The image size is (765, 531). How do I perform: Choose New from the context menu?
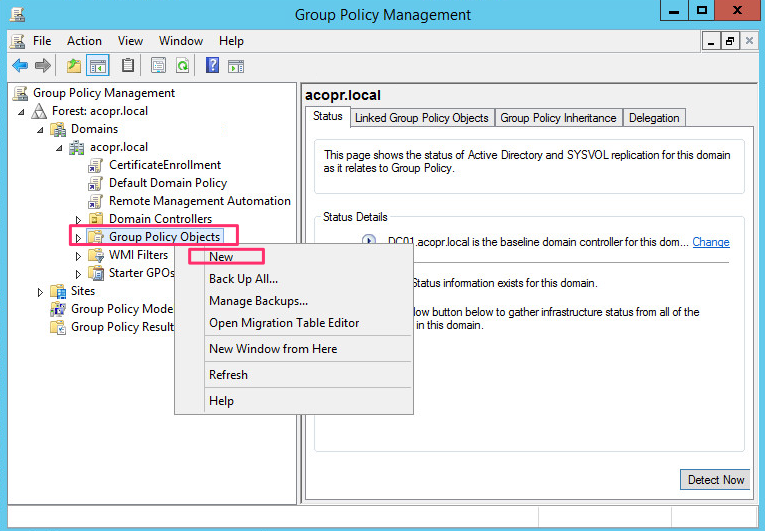click(x=294, y=257)
